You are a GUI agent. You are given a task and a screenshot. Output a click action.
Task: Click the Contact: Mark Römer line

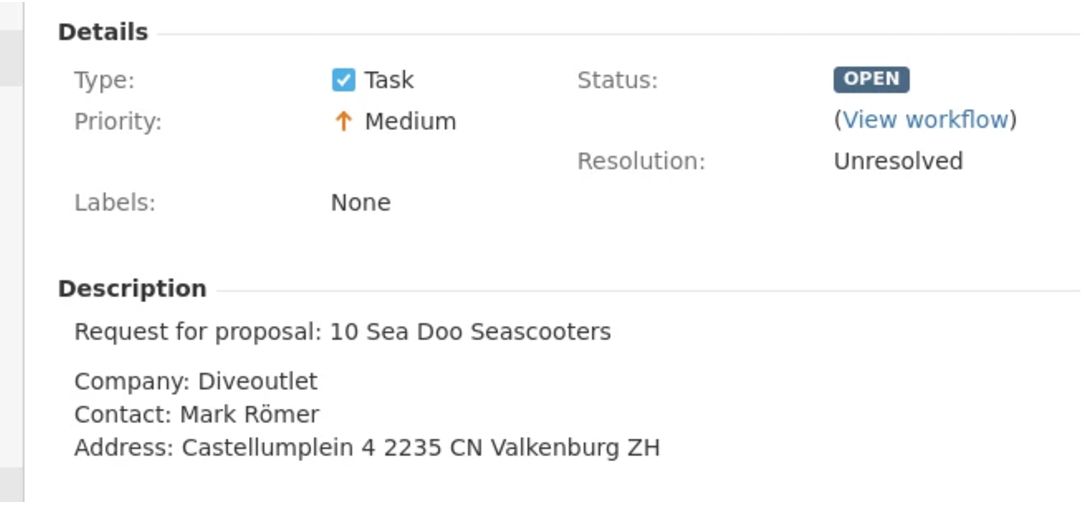[196, 415]
